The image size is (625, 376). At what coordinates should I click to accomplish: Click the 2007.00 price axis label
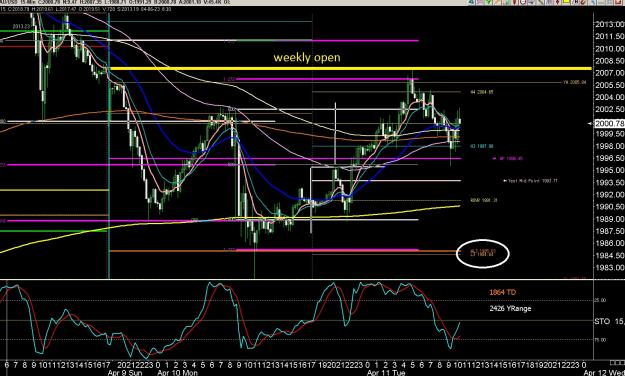click(609, 73)
